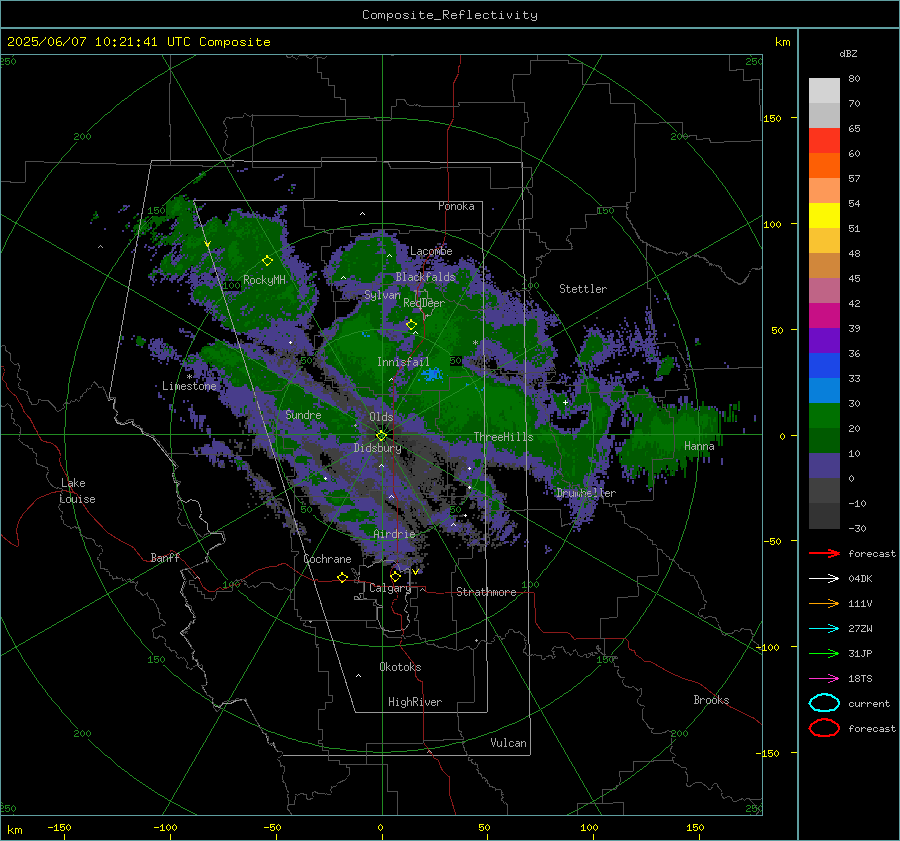Pick the red 60-65 dBZ color band
900x841 pixels.
[x=824, y=141]
